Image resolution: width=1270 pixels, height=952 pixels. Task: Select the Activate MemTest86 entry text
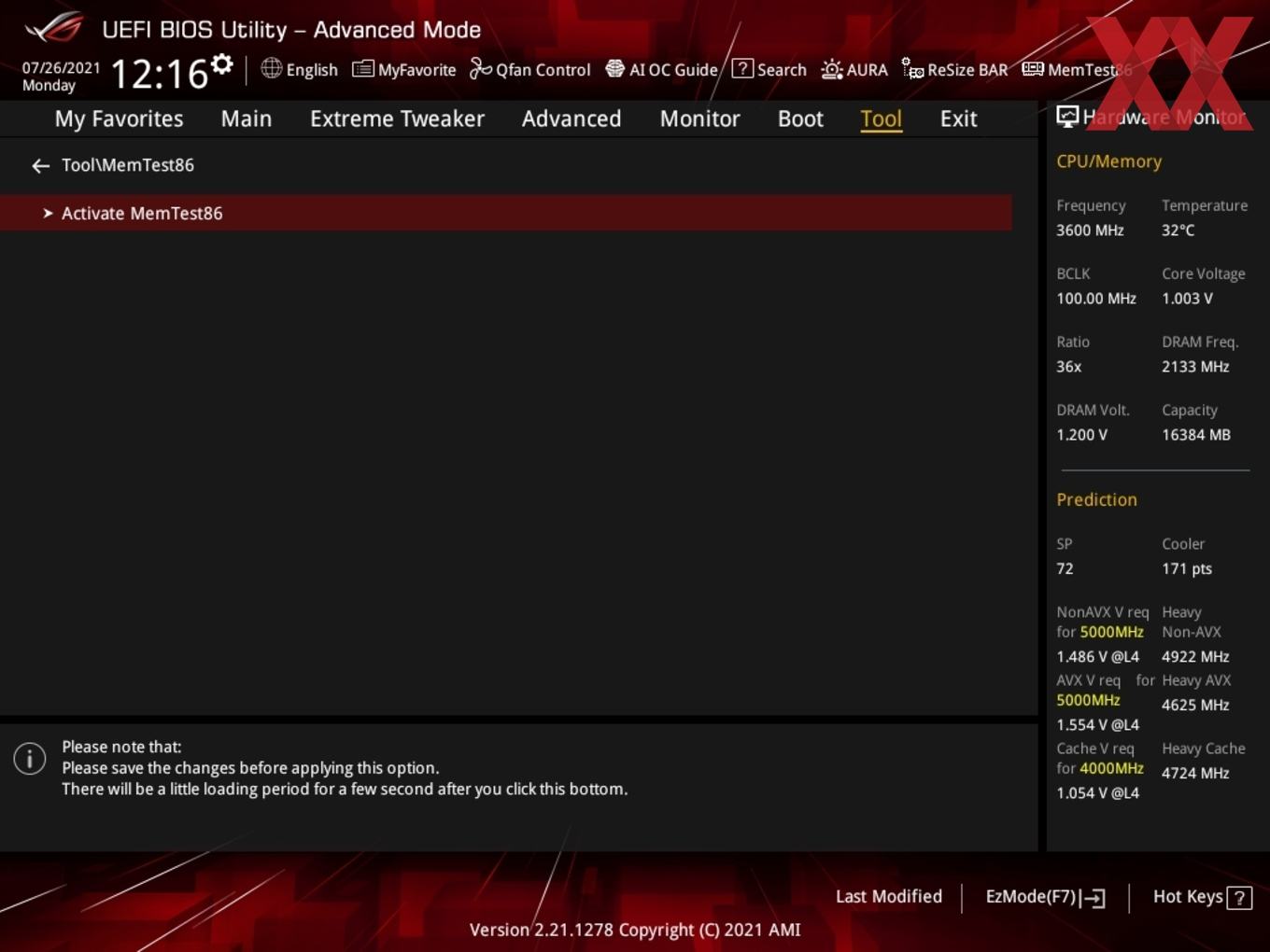click(x=142, y=214)
